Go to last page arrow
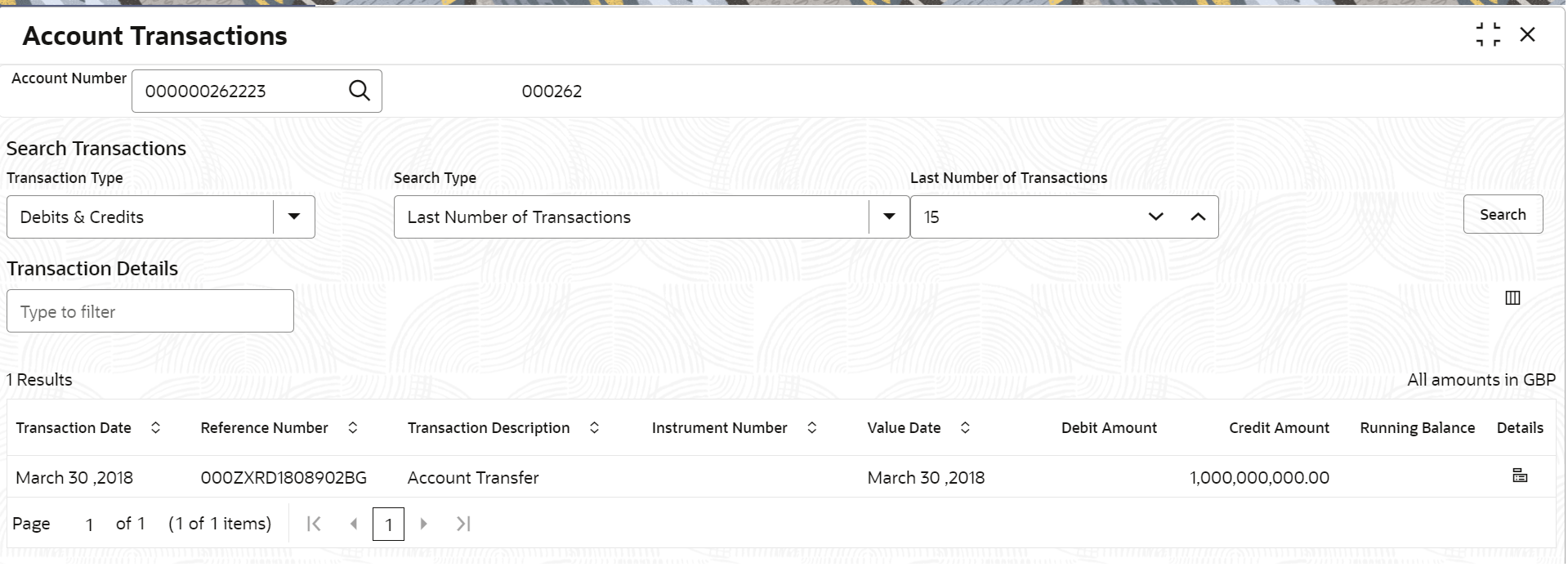 [463, 524]
